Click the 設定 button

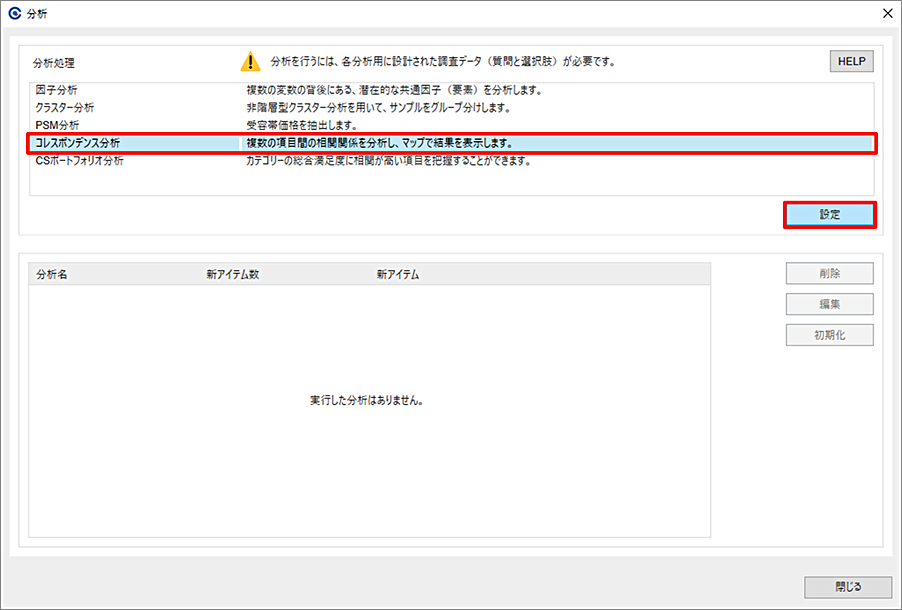(x=830, y=215)
